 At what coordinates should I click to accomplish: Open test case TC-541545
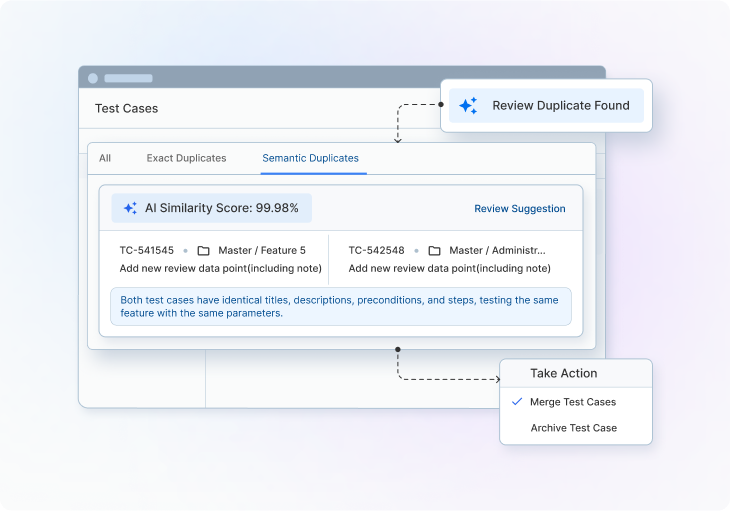(147, 250)
